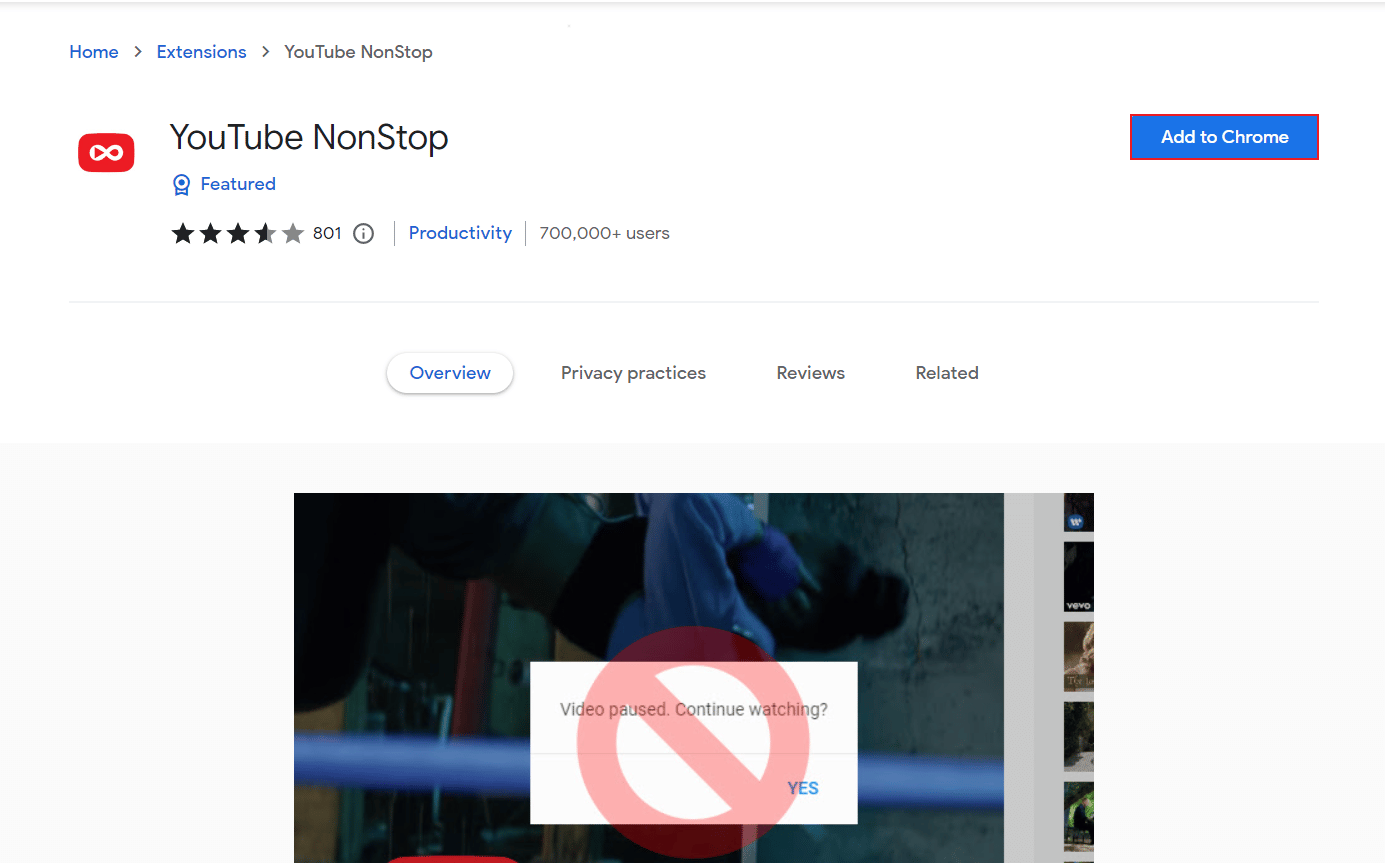1385x863 pixels.
Task: Click the YouTube NonStop title heading
Action: (309, 137)
